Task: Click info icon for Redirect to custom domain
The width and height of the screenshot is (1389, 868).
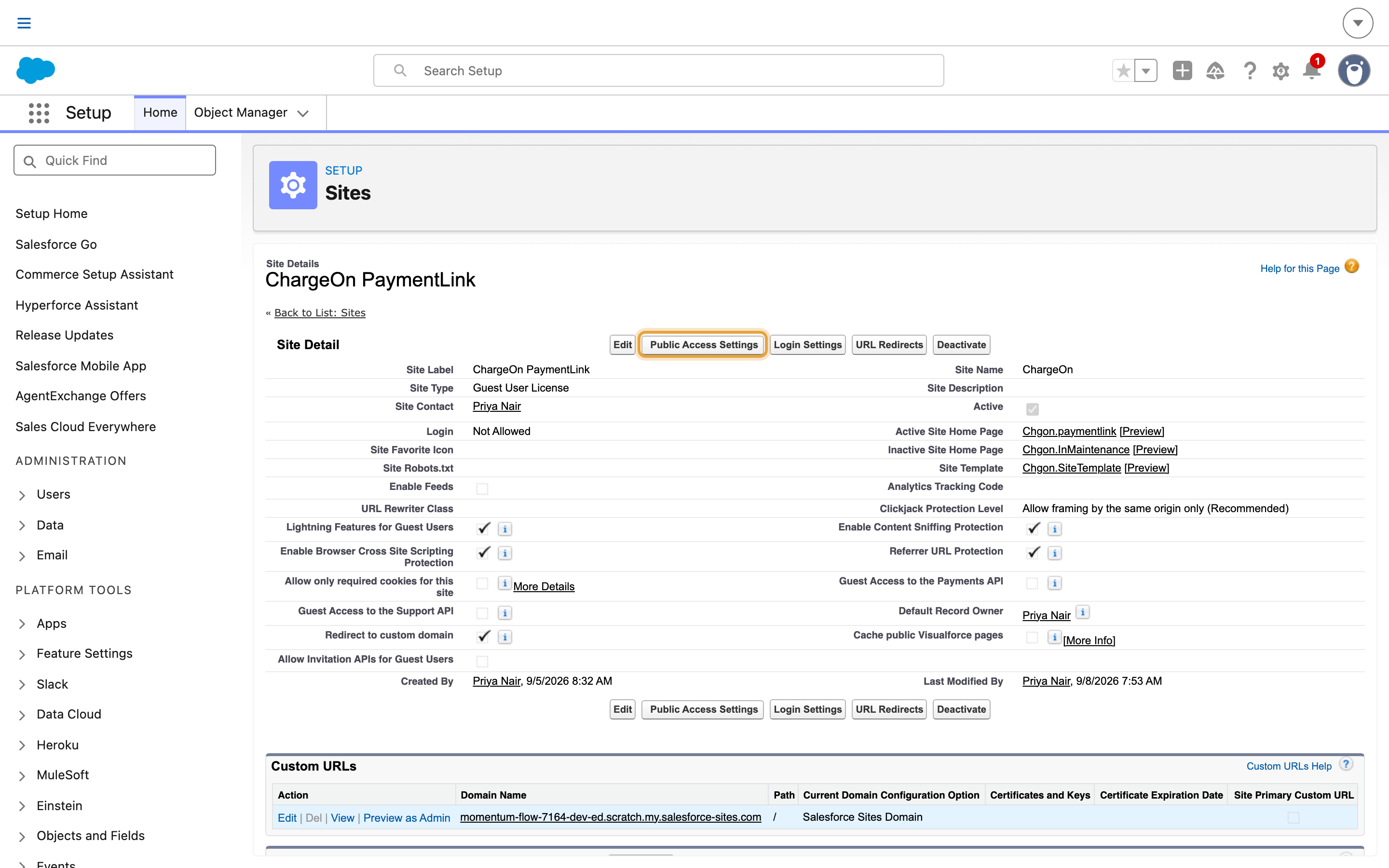Action: coord(504,637)
